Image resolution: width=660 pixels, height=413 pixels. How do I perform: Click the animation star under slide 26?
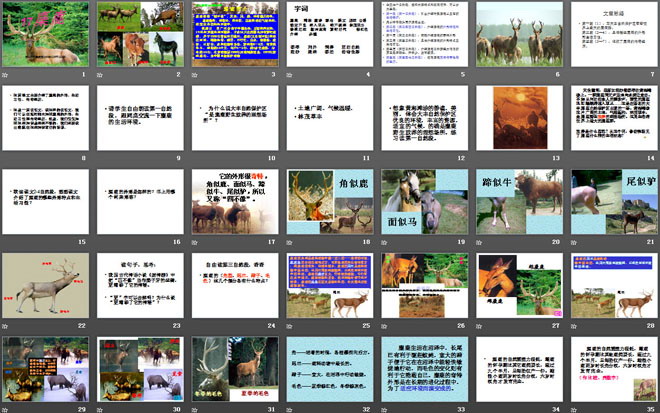384,326
